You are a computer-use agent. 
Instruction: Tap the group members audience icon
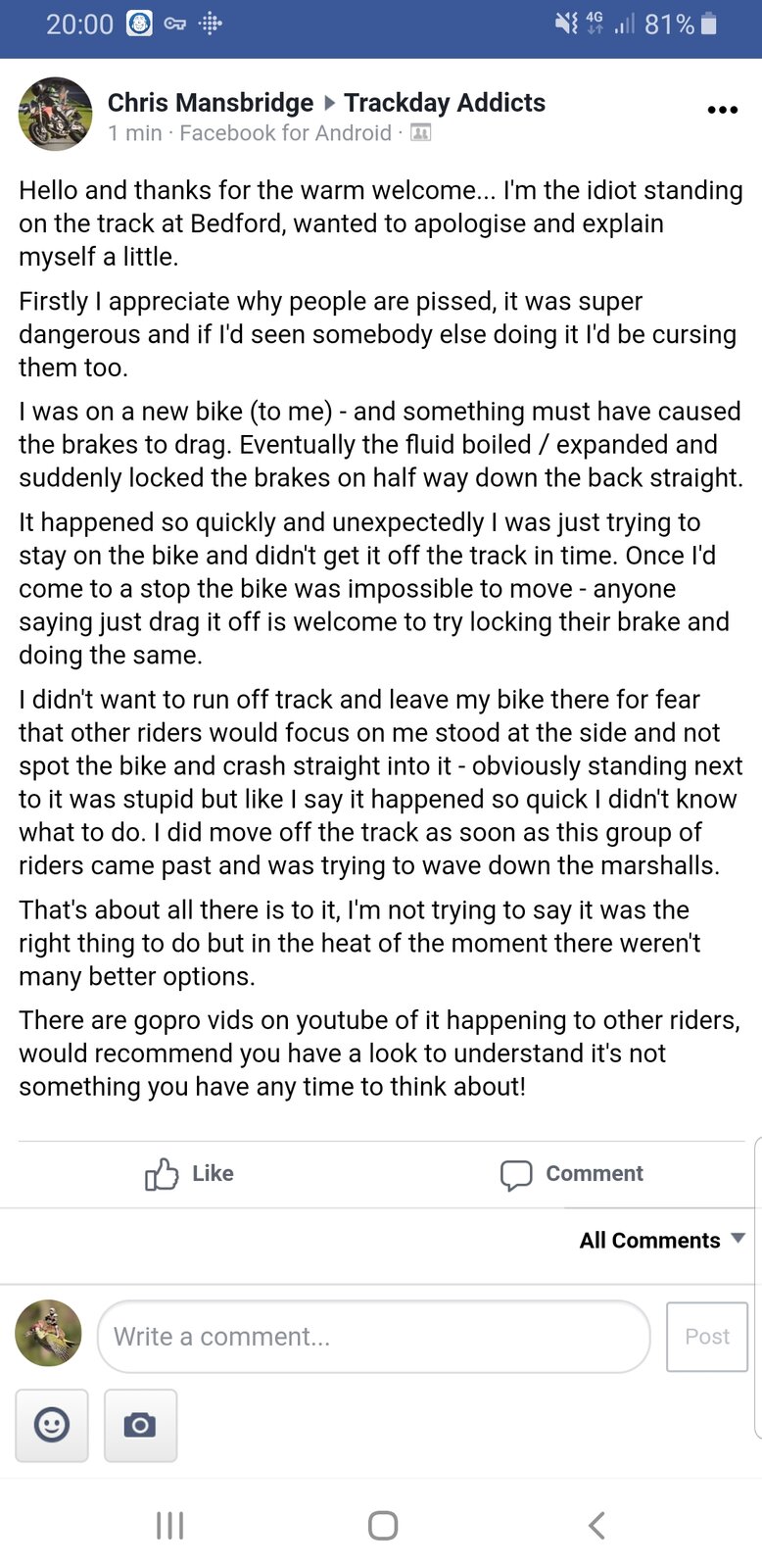420,133
